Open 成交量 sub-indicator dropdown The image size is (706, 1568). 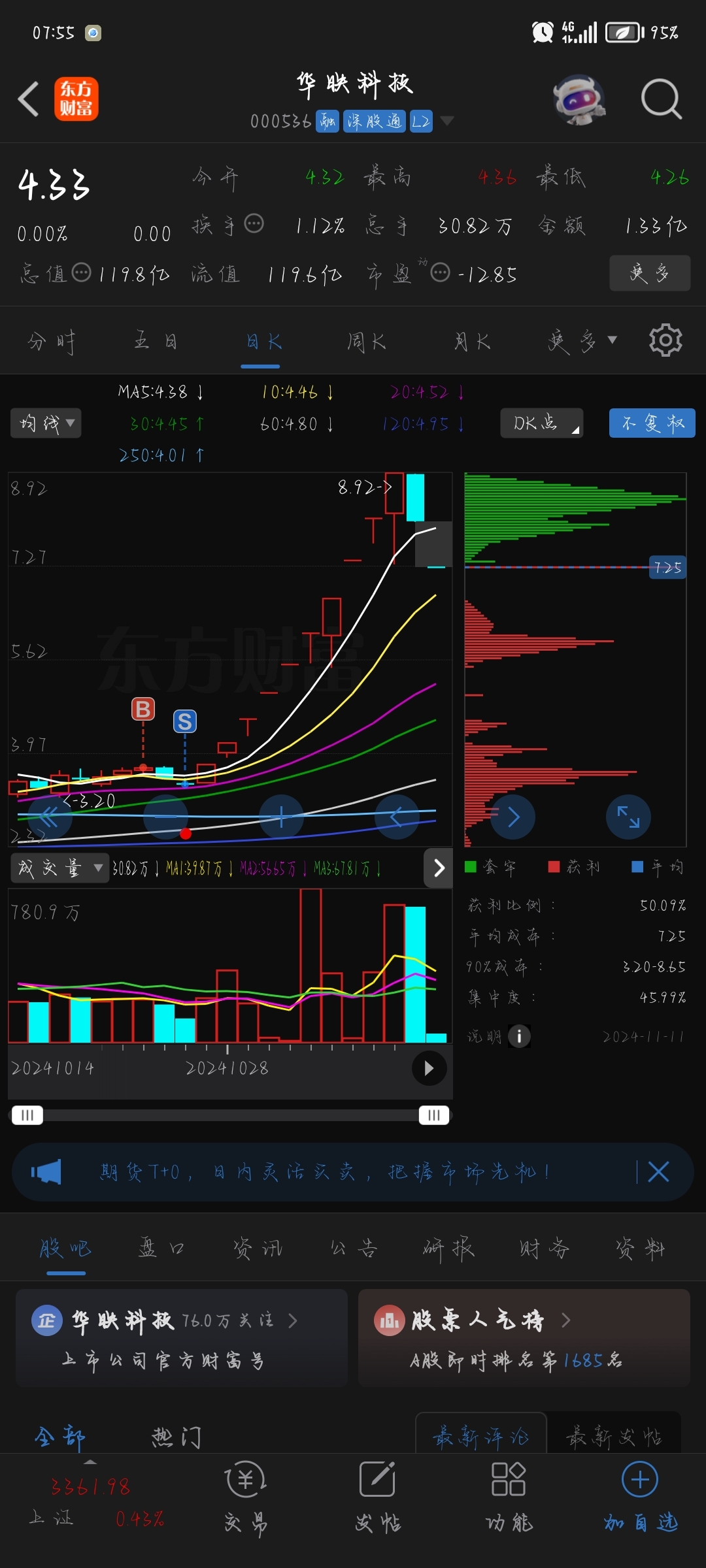coord(59,868)
